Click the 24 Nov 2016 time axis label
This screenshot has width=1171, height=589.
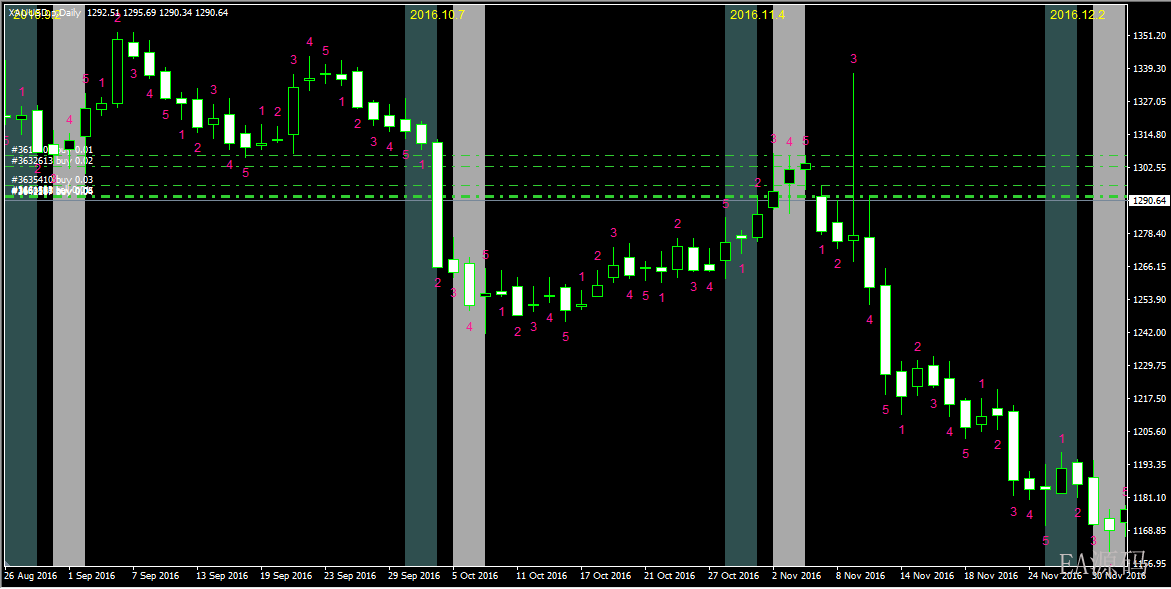click(x=1054, y=576)
